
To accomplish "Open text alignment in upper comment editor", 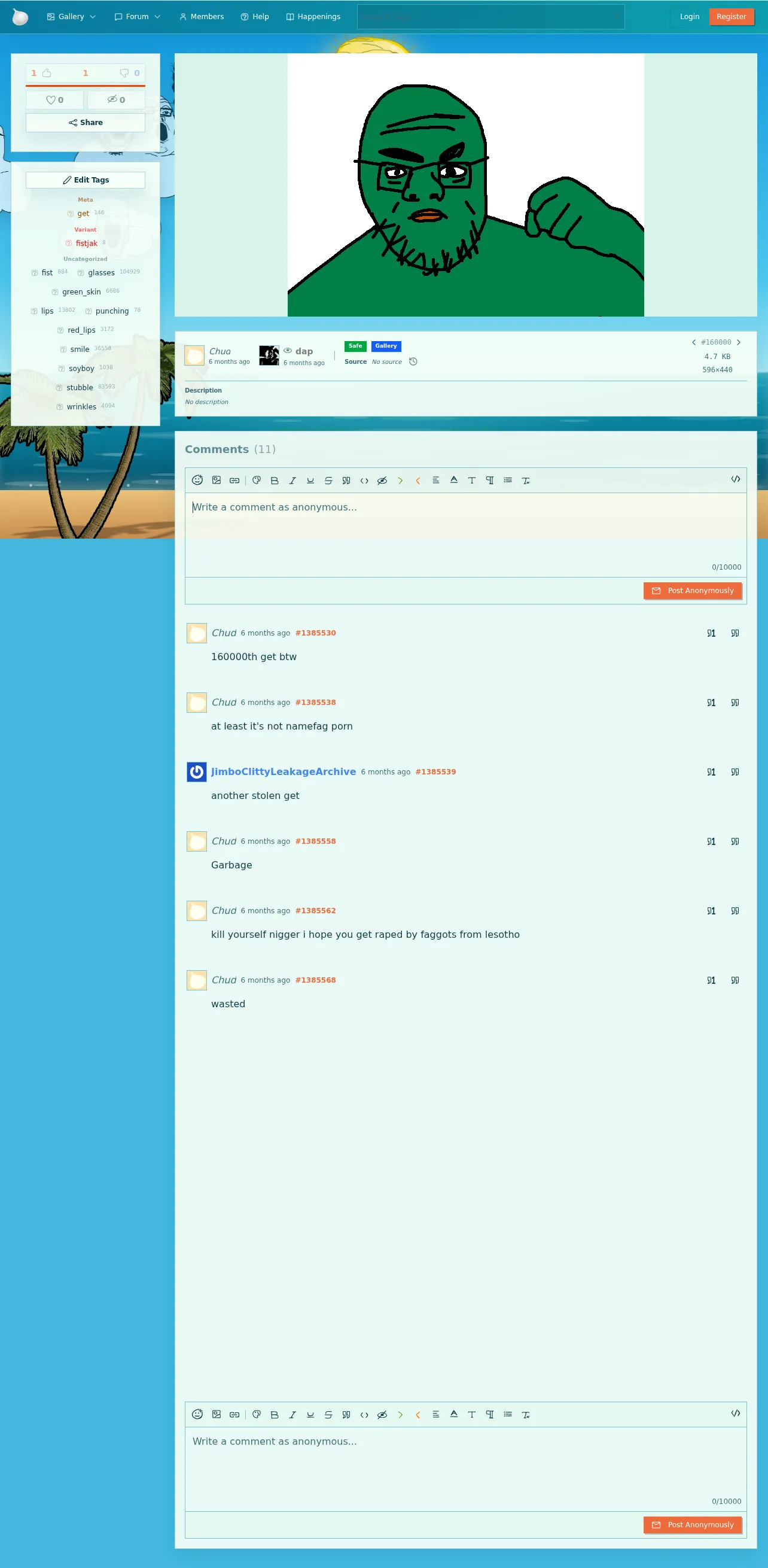I will [435, 480].
